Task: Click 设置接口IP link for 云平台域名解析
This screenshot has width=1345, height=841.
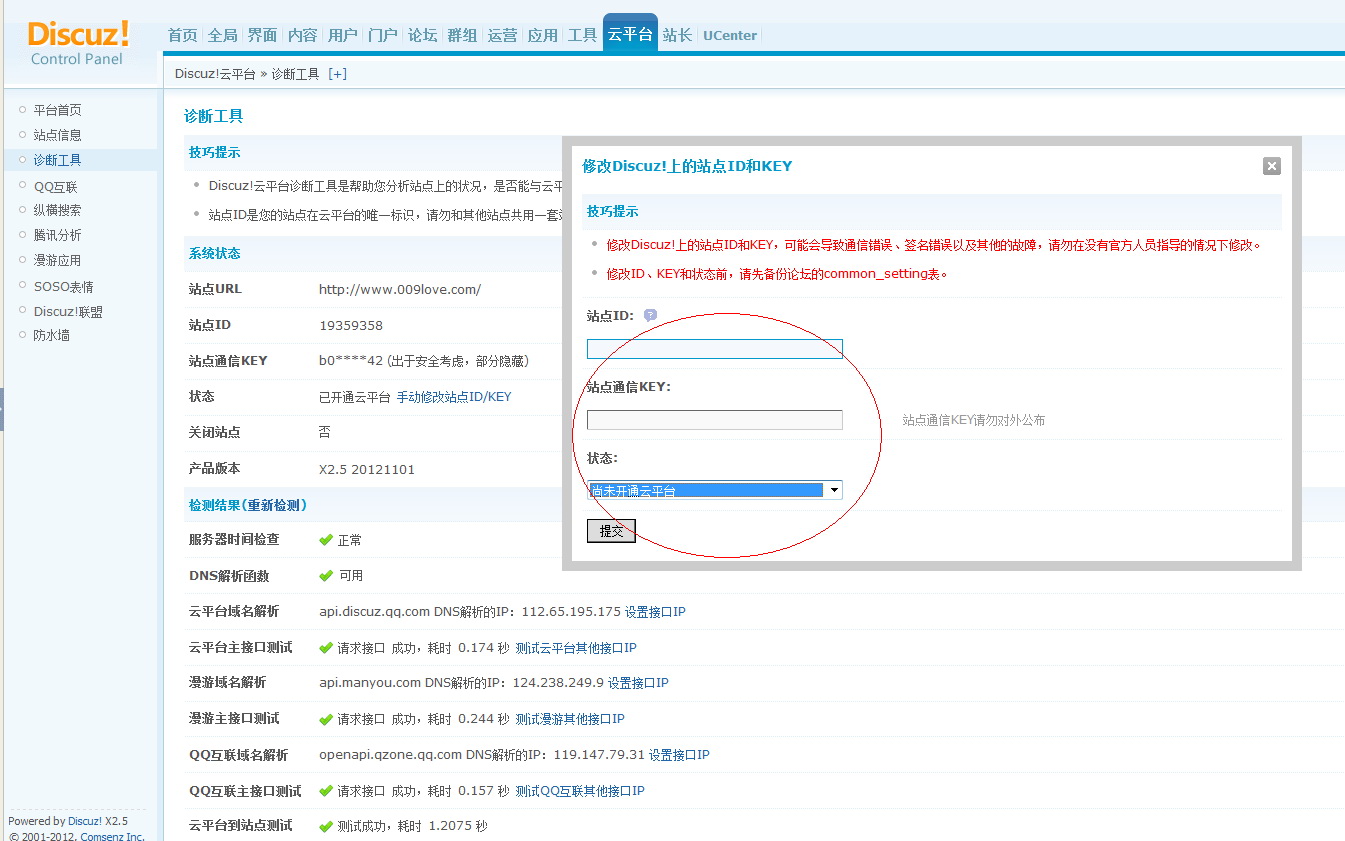Action: click(x=655, y=612)
